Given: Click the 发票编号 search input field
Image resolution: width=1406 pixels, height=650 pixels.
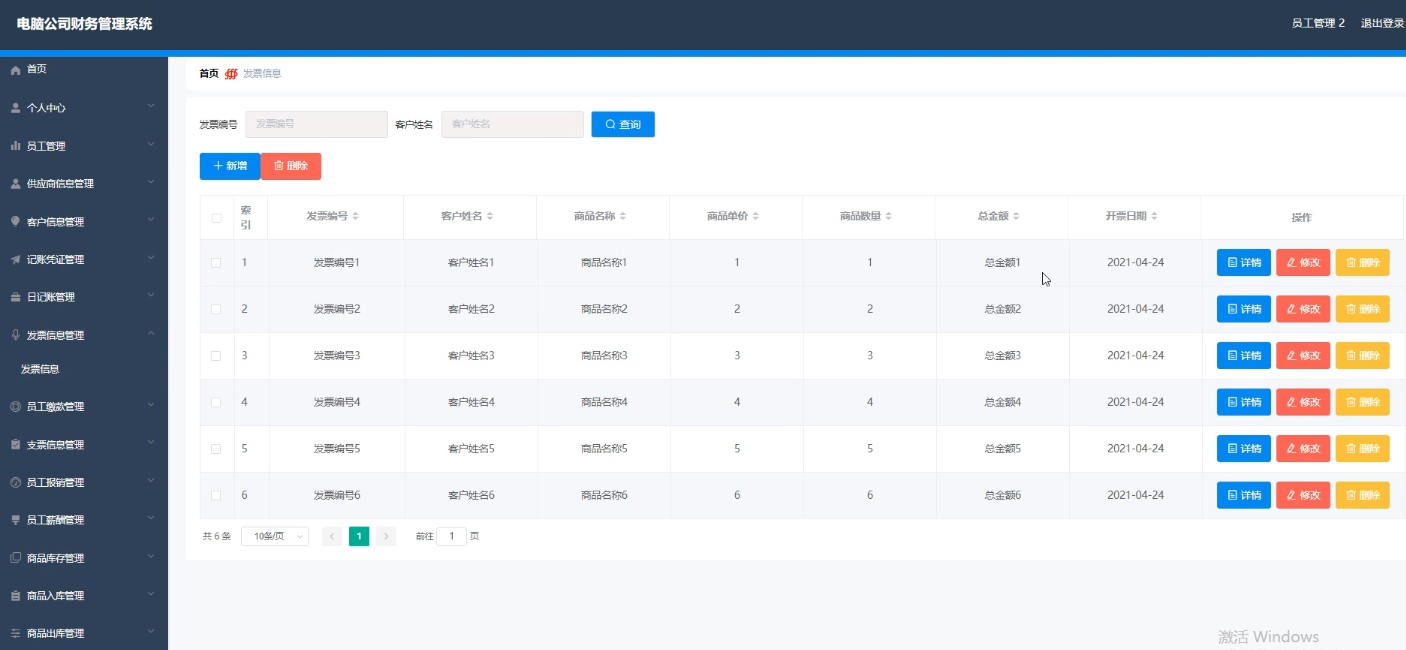Looking at the screenshot, I should (316, 124).
